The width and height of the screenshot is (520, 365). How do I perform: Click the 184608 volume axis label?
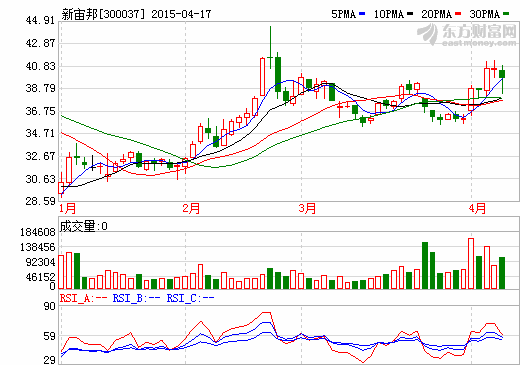(38, 232)
